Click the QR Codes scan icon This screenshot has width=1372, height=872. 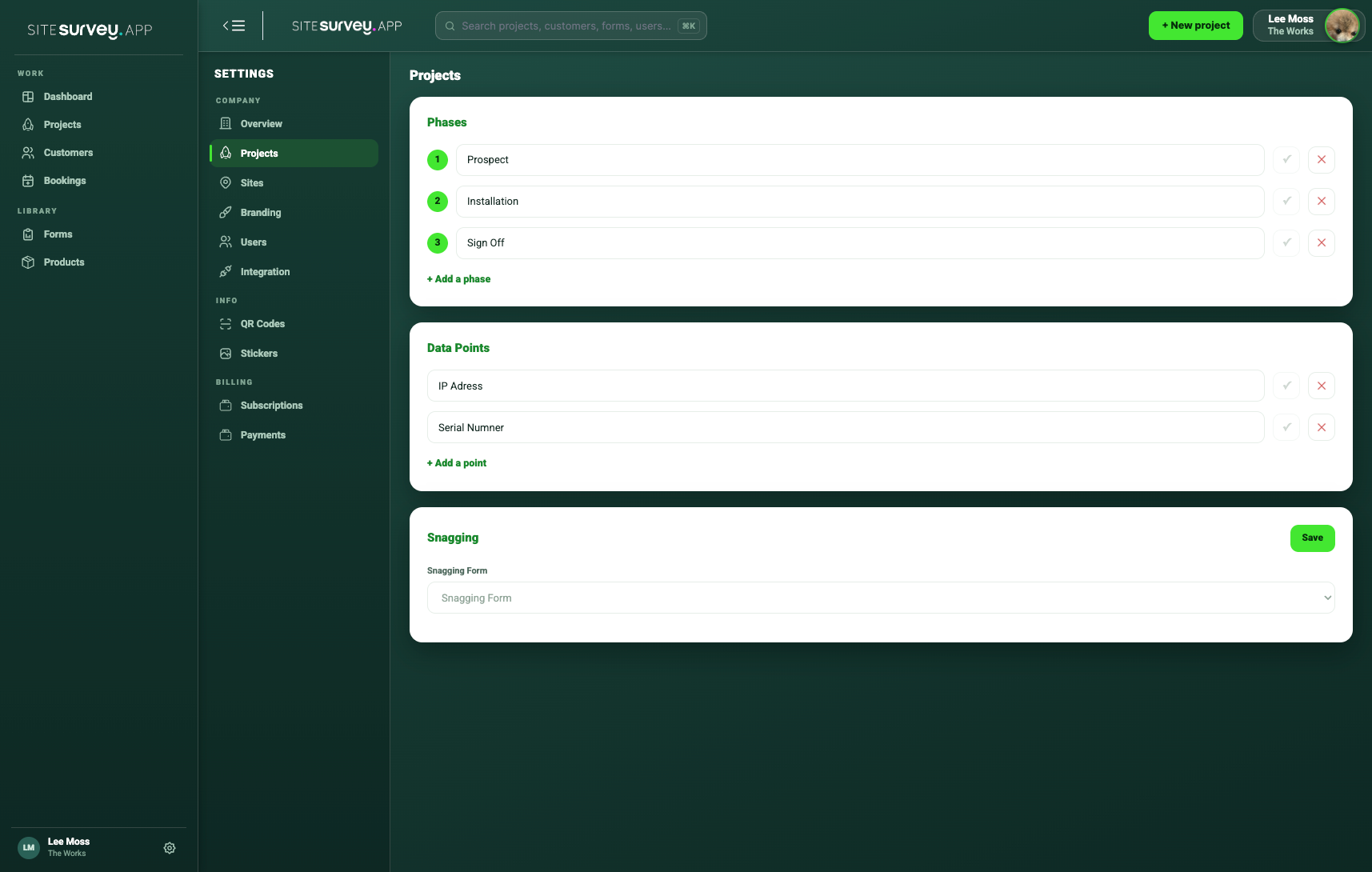(x=226, y=324)
